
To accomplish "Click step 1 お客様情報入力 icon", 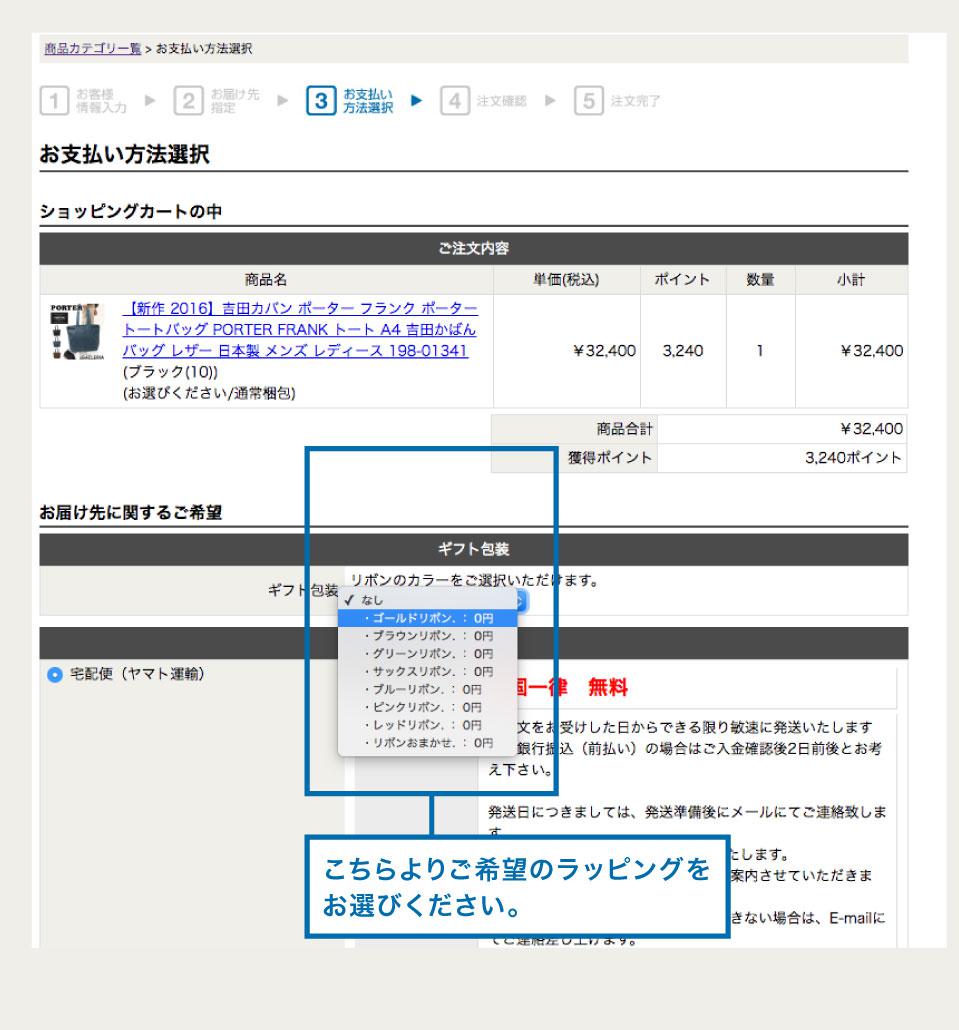I will pyautogui.click(x=55, y=101).
